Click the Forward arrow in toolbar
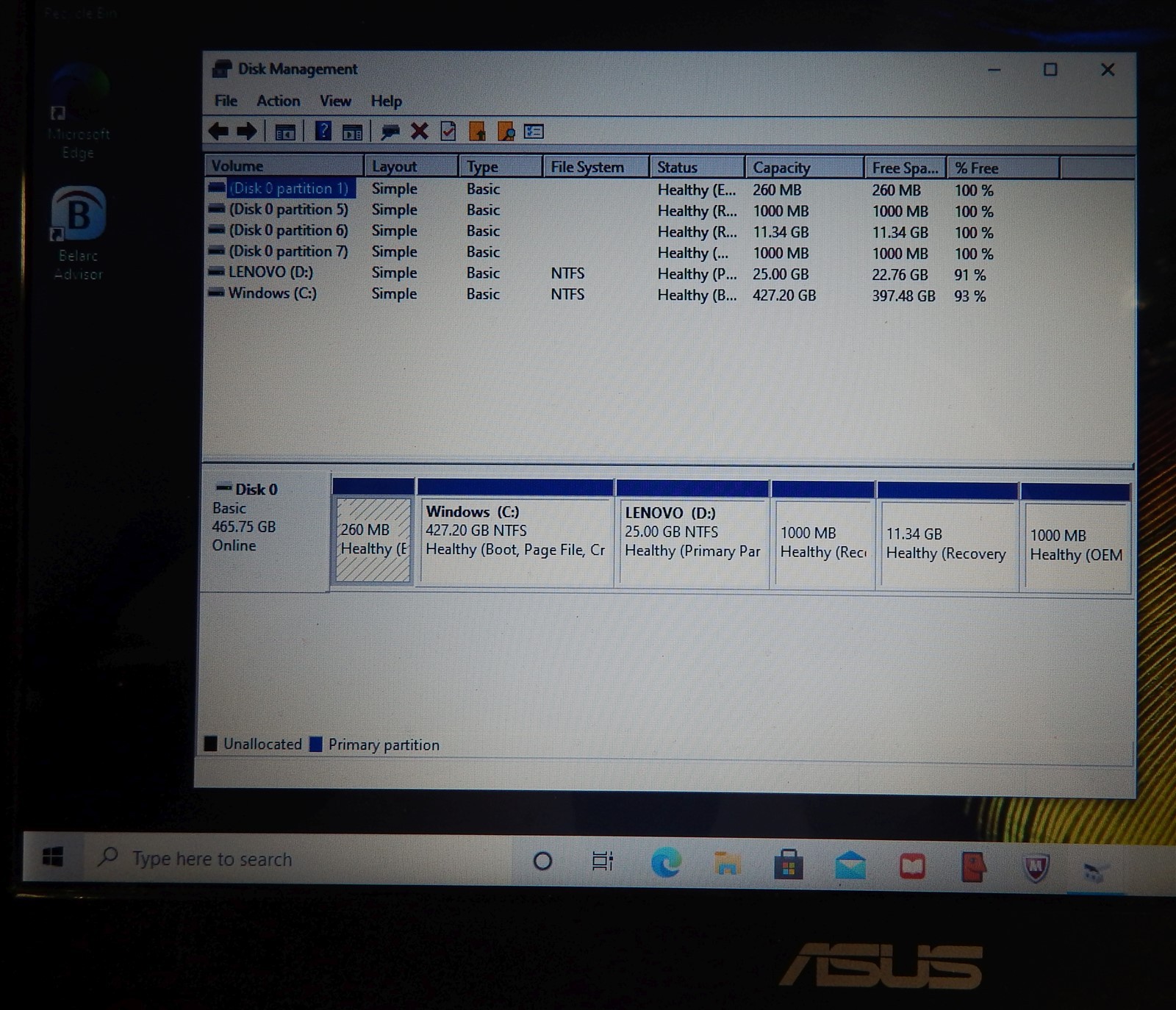 tap(246, 132)
